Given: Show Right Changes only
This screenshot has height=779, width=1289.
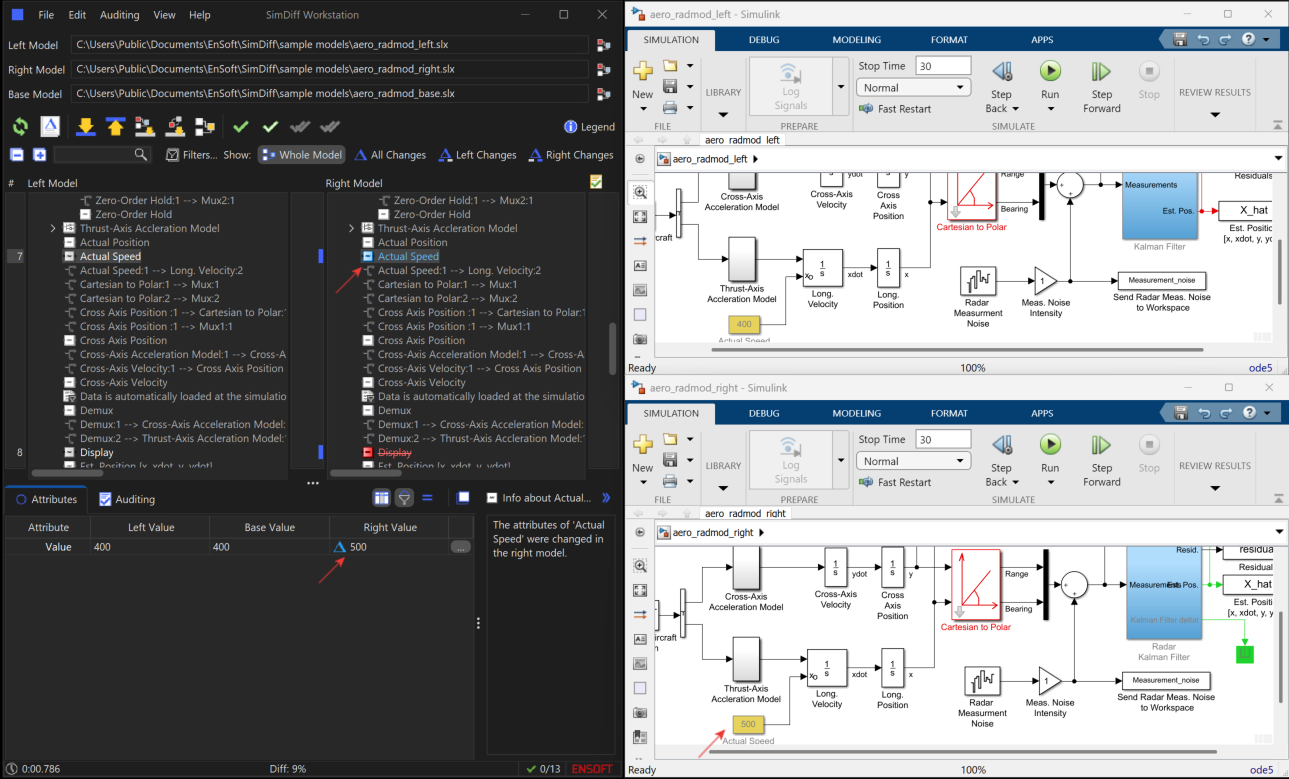Looking at the screenshot, I should pos(571,155).
